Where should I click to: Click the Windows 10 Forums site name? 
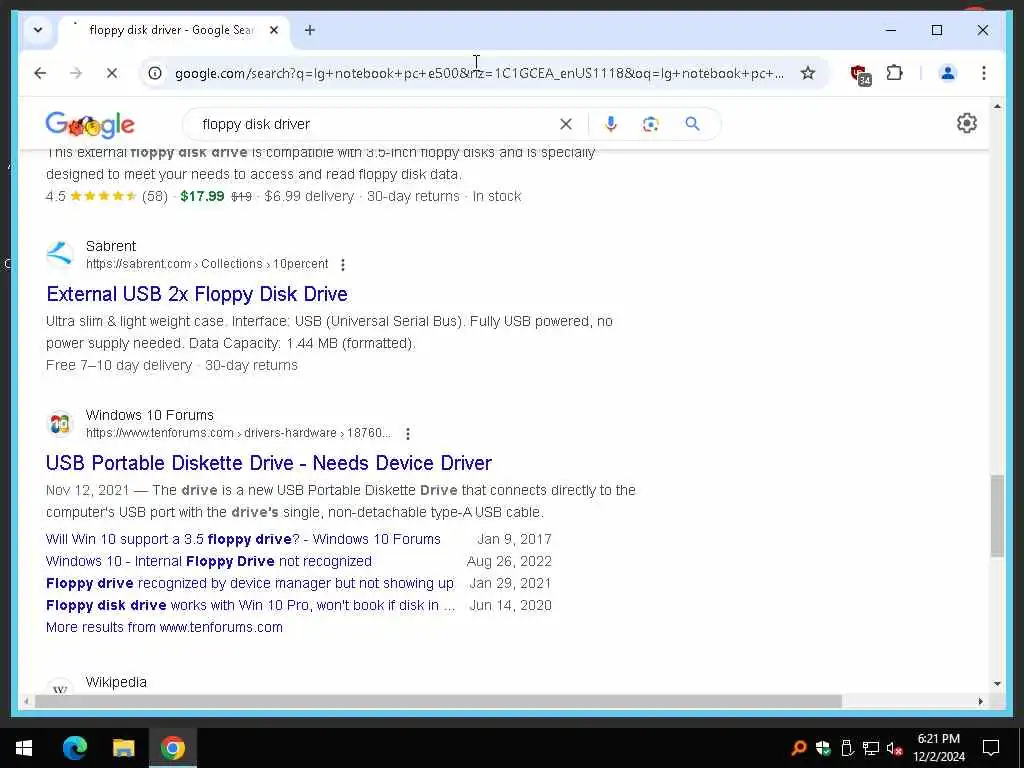click(150, 415)
